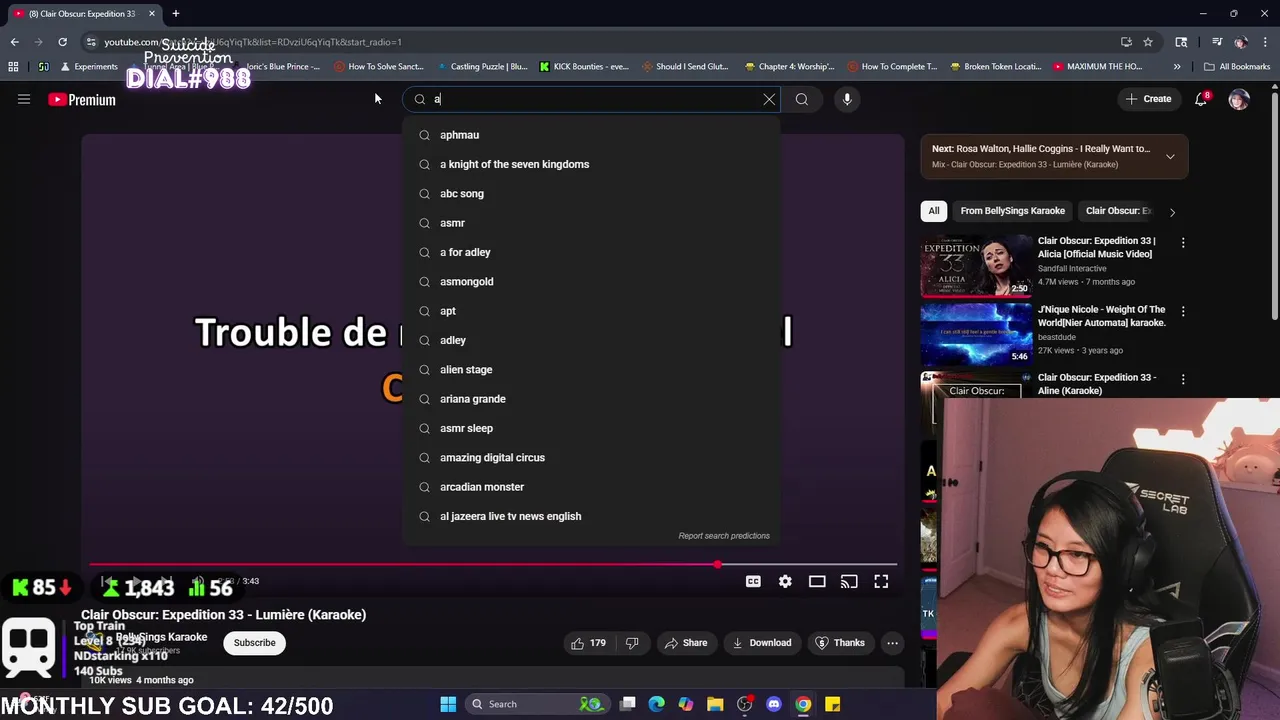Click the Create button
This screenshot has height=720, width=1280.
(1148, 99)
